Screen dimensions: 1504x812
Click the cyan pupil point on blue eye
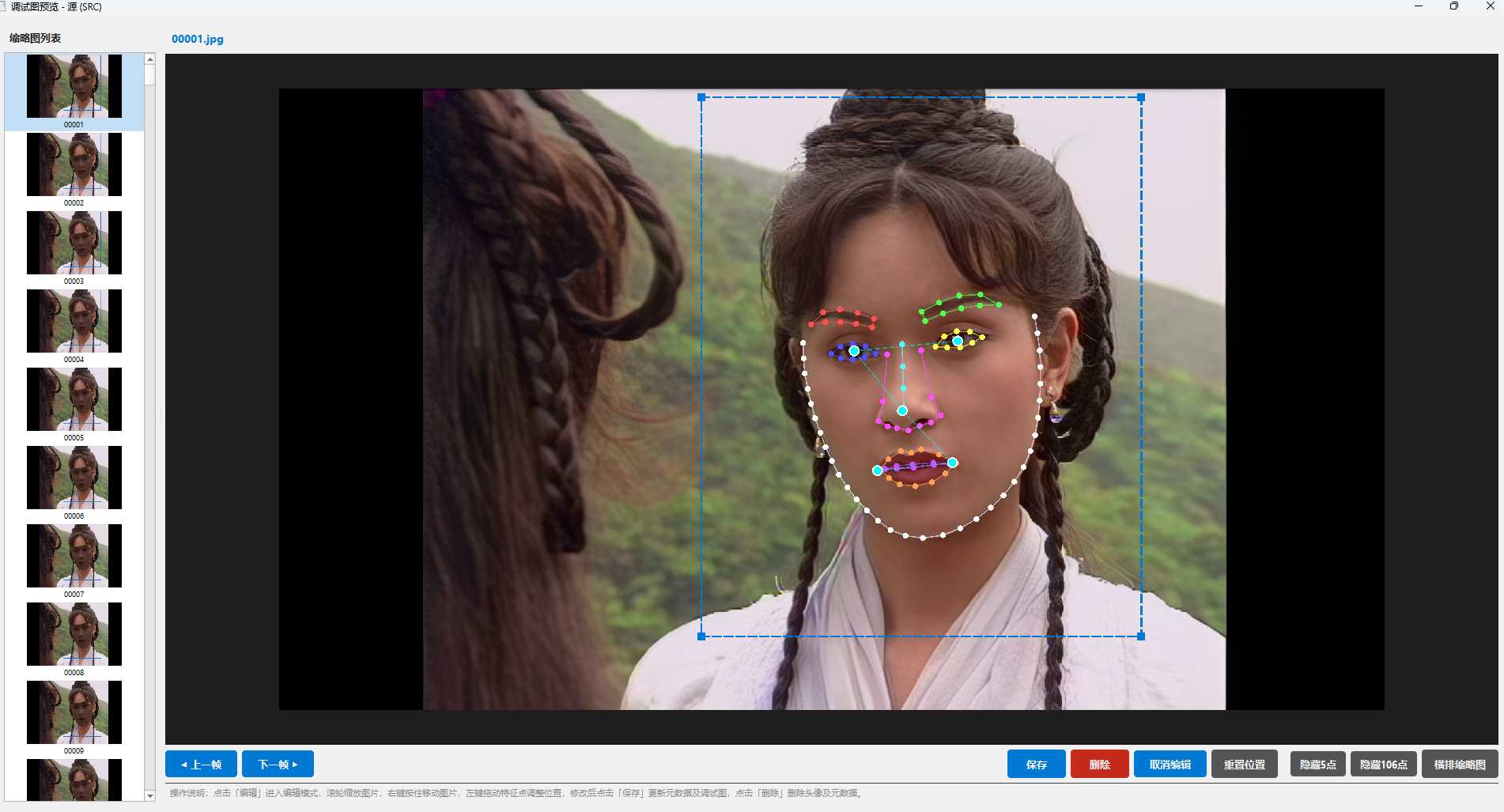[x=854, y=350]
